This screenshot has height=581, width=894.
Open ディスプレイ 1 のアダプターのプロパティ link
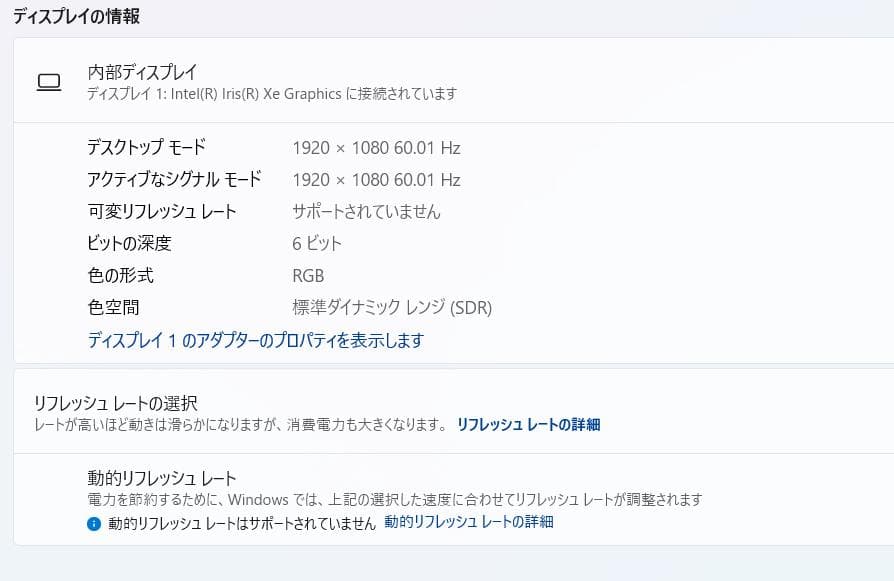256,341
